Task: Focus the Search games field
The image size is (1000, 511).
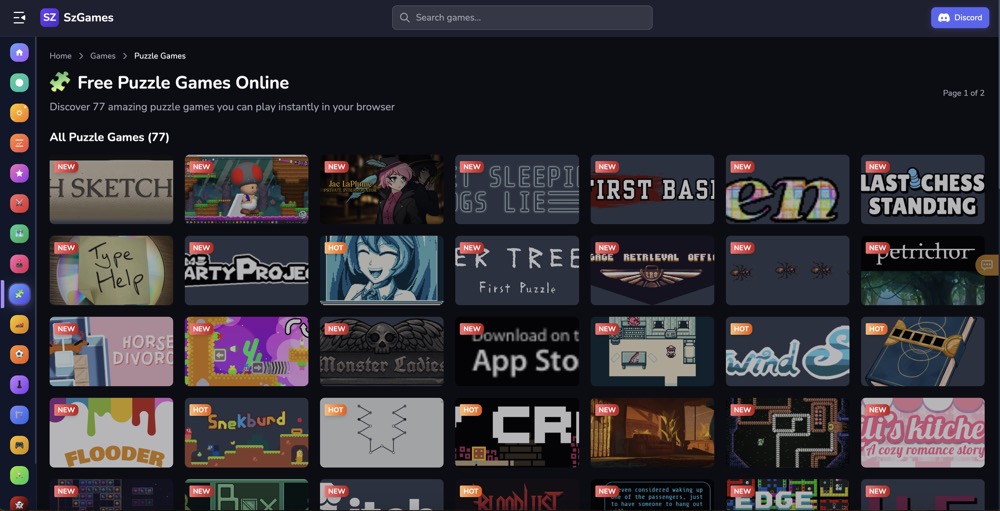Action: tap(522, 18)
